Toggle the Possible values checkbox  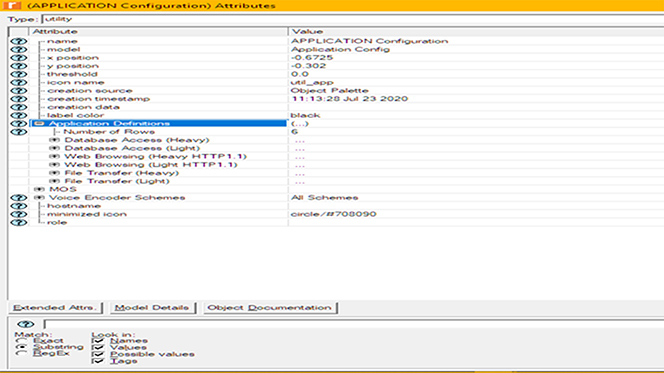(98, 354)
